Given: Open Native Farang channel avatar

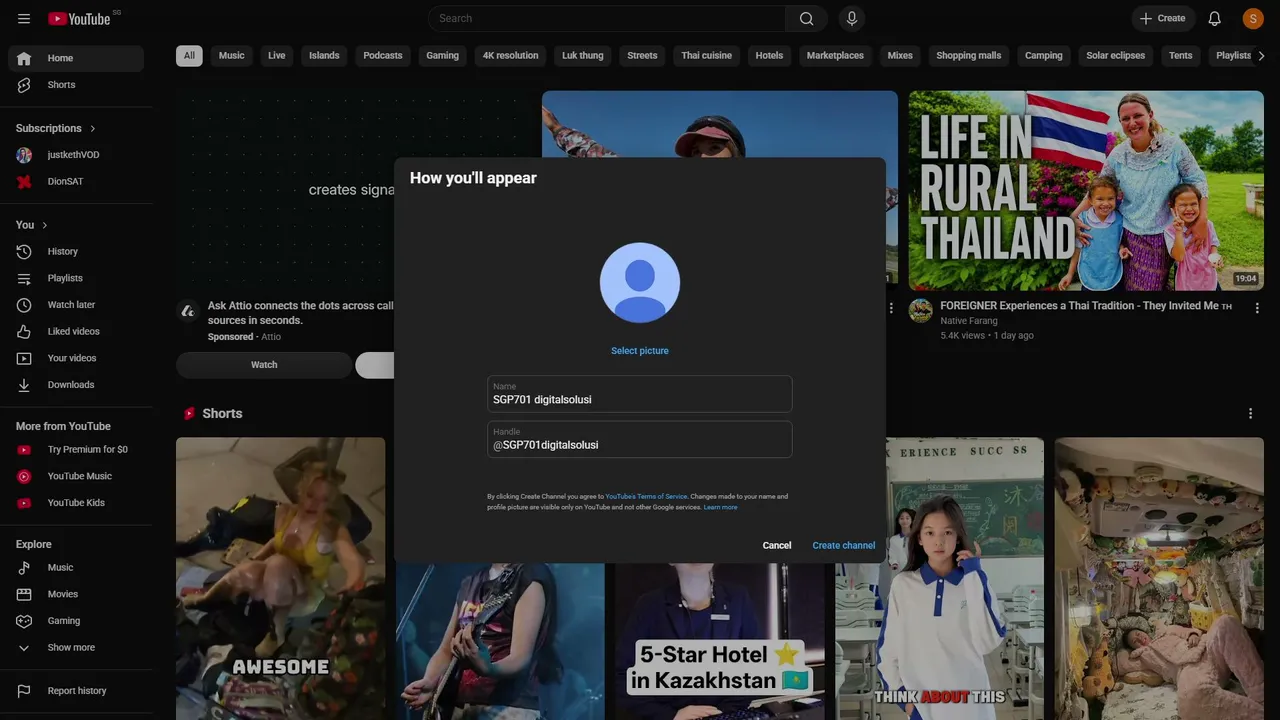Looking at the screenshot, I should pos(921,310).
